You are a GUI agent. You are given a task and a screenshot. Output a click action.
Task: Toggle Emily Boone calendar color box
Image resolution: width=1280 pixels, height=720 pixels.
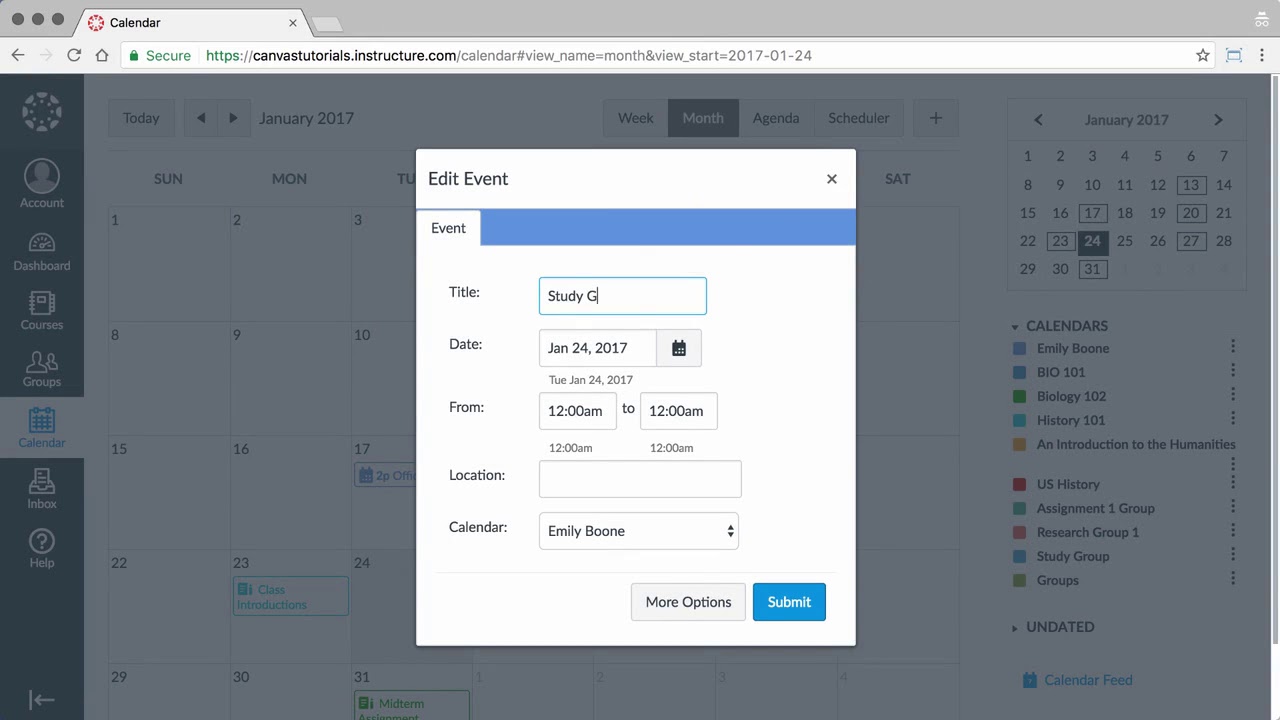(x=1019, y=348)
